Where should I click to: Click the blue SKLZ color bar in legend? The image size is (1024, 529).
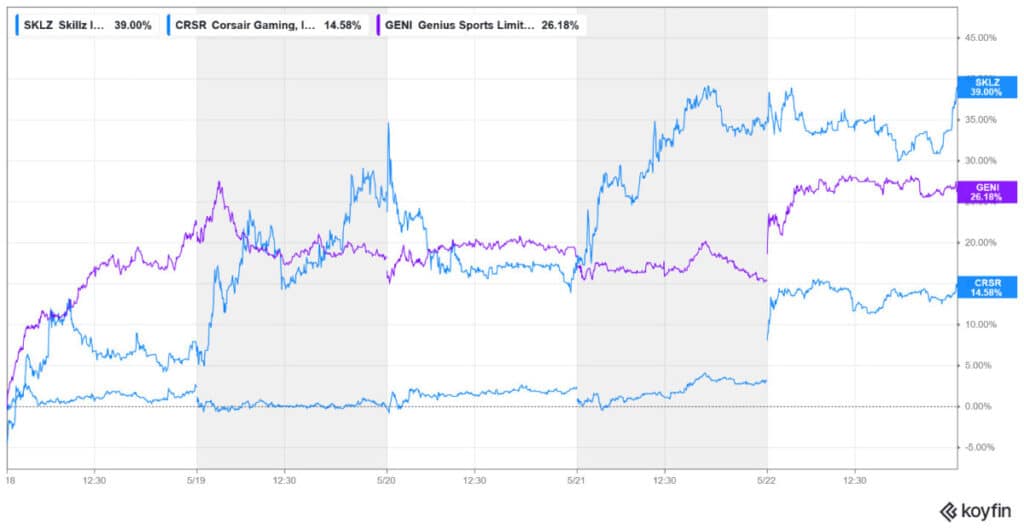[x=18, y=25]
